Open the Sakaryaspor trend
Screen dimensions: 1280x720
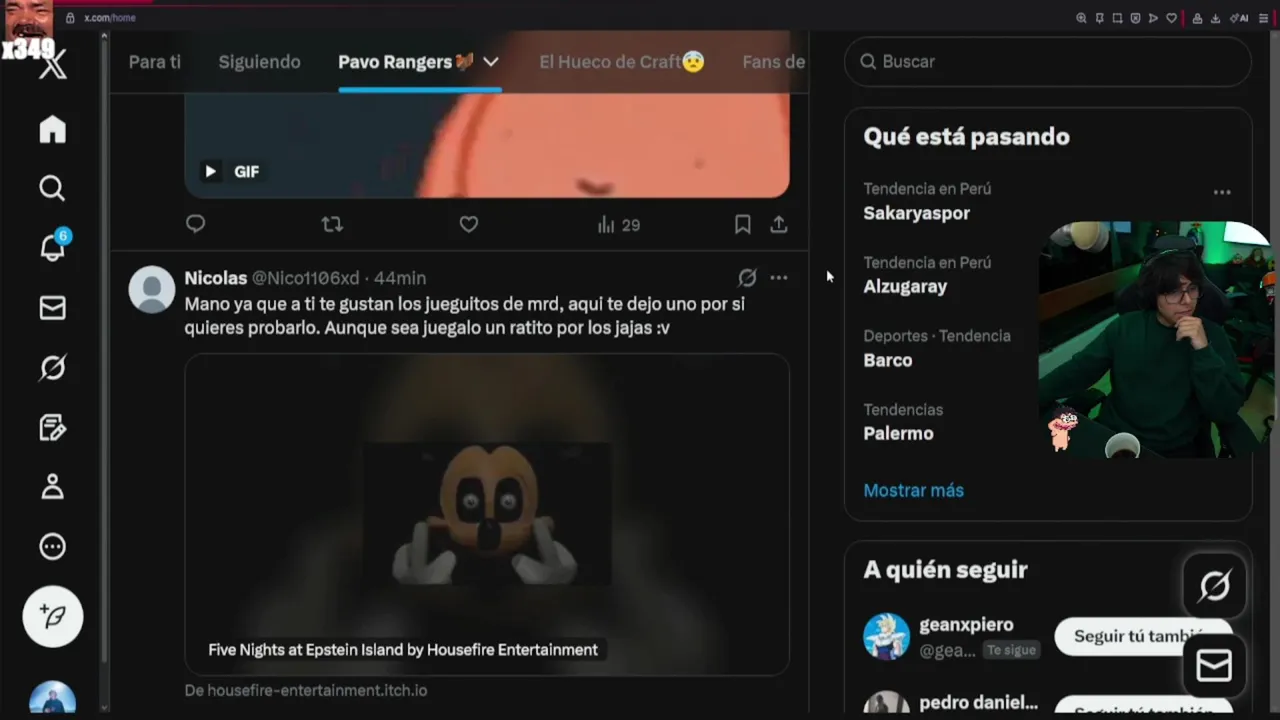pos(917,213)
